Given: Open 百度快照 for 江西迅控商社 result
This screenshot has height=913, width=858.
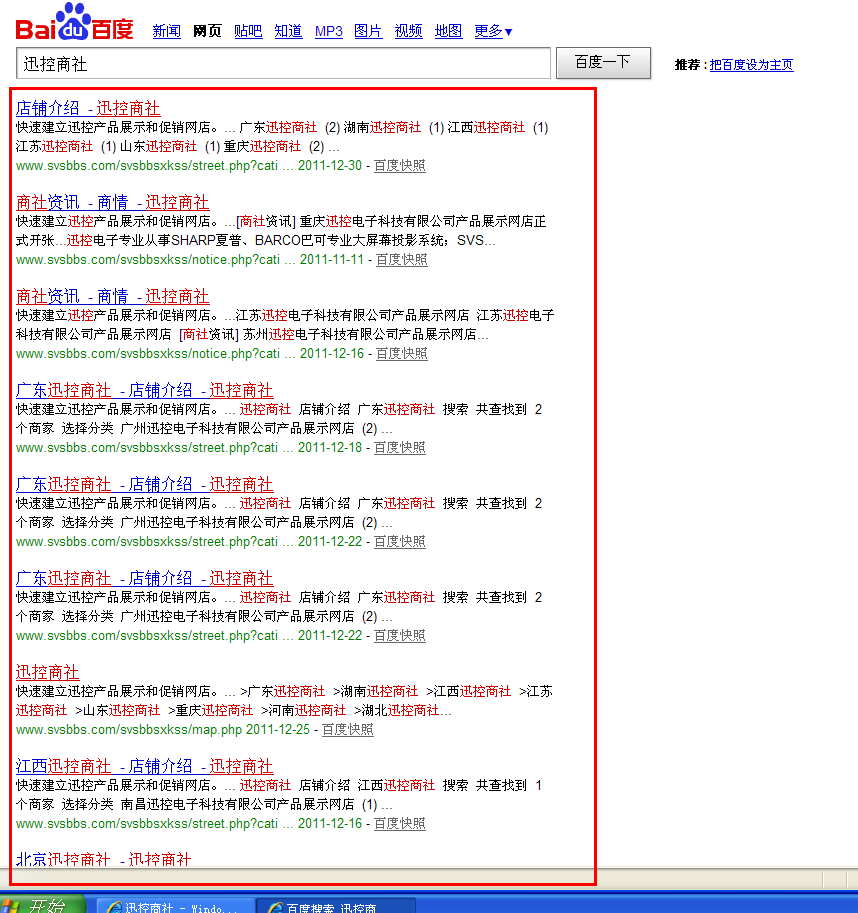Looking at the screenshot, I should [399, 823].
